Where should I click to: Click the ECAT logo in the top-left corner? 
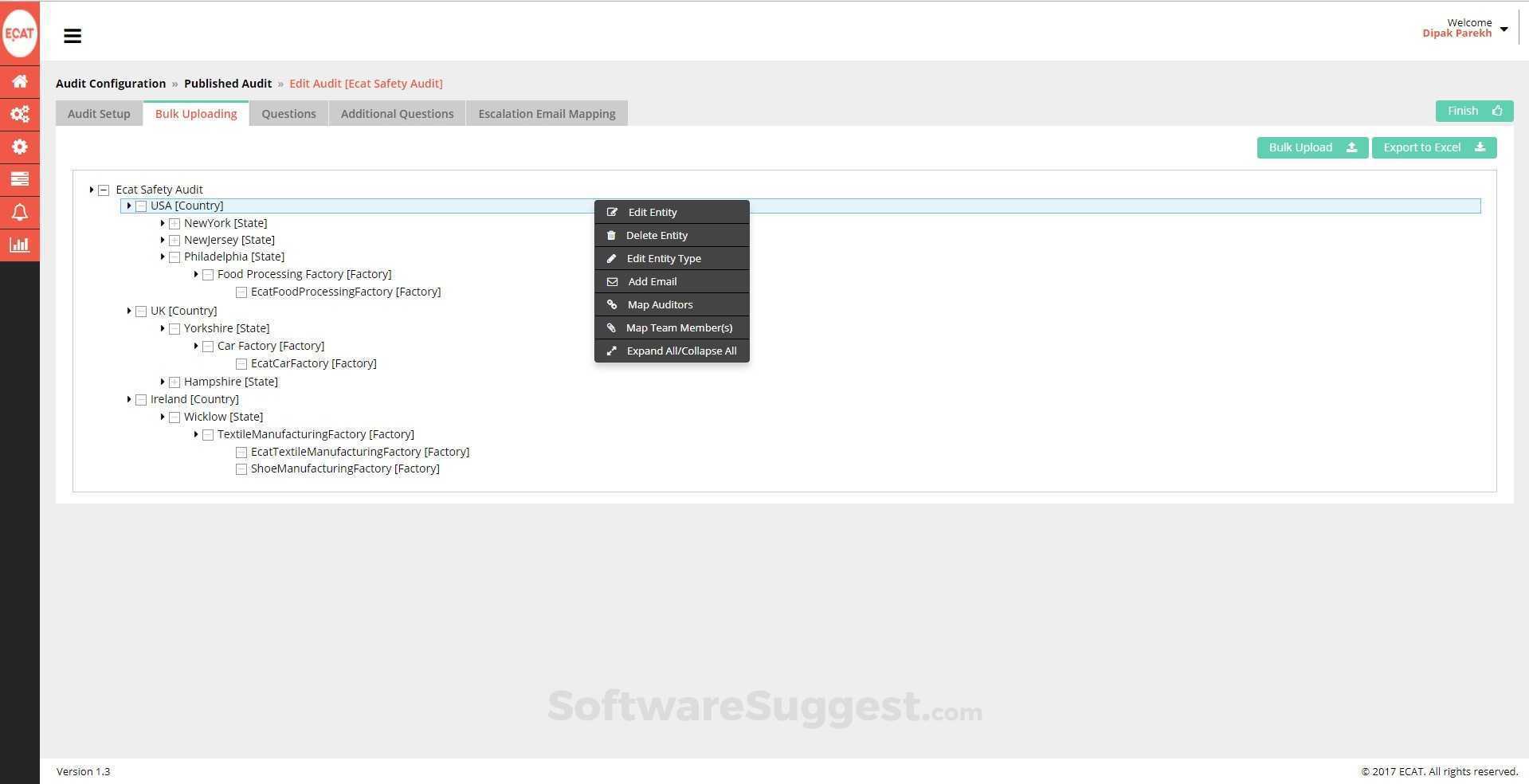[20, 32]
